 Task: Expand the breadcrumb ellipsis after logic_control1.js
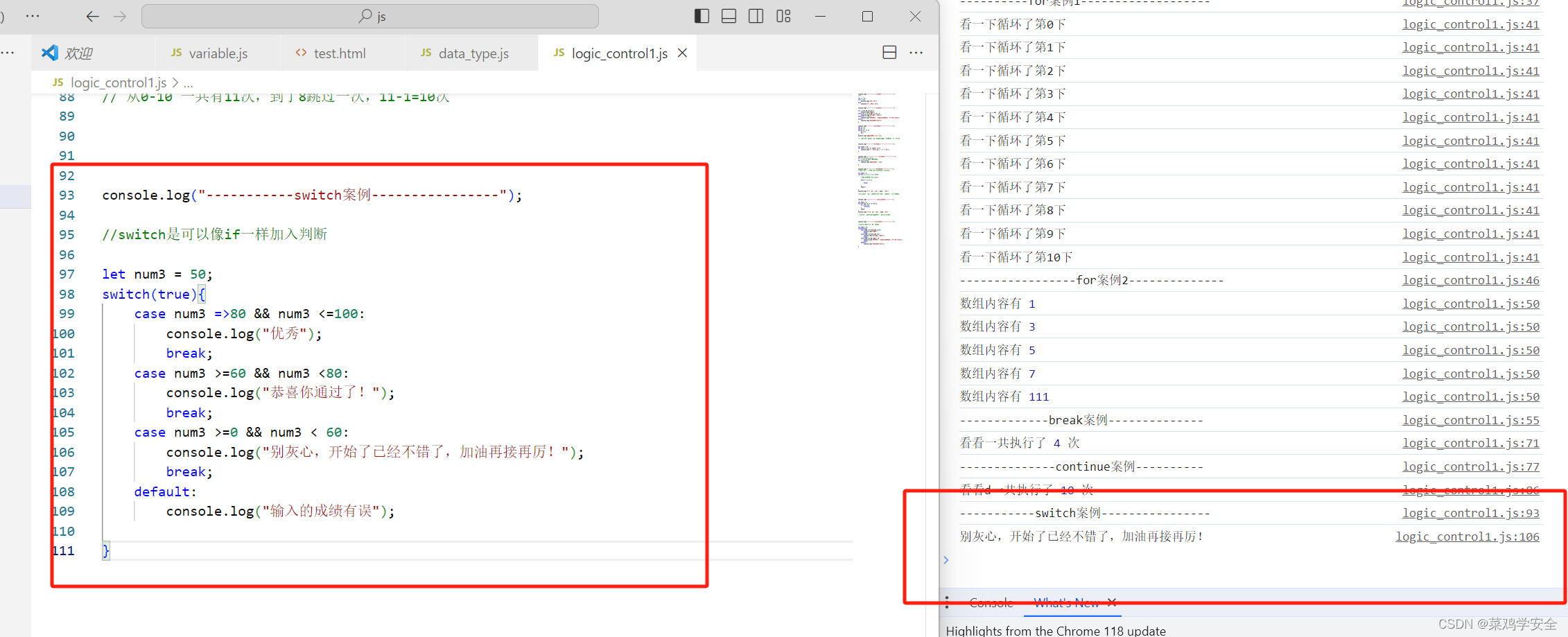coord(189,83)
